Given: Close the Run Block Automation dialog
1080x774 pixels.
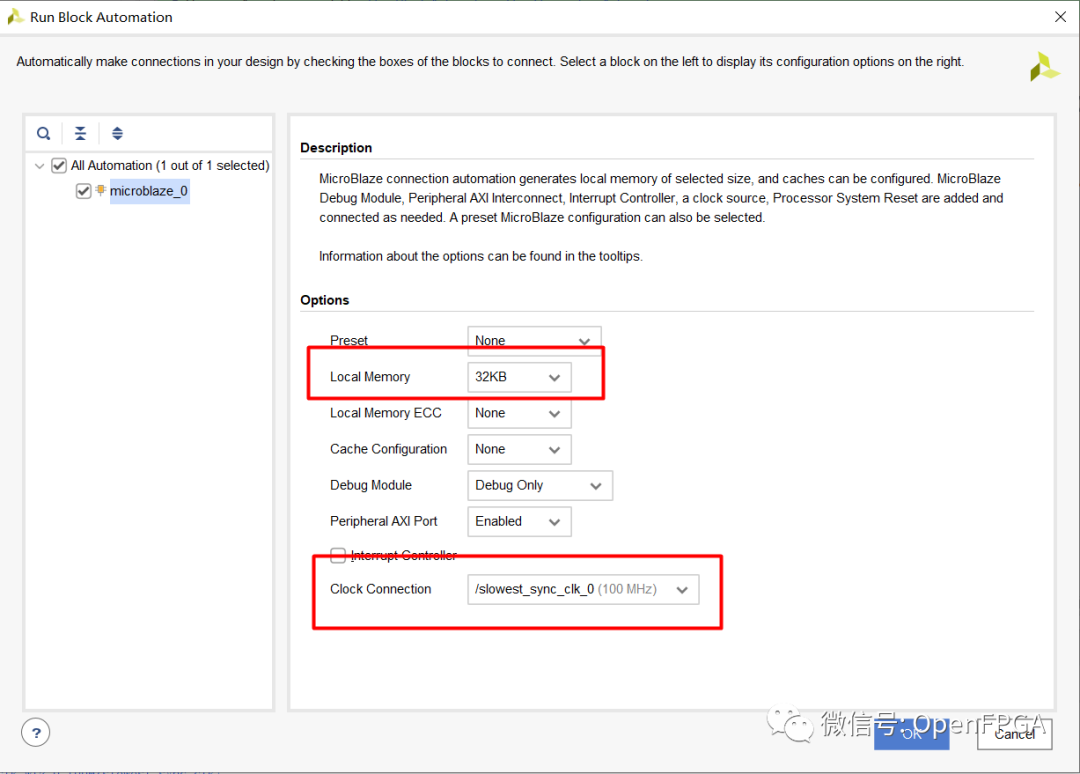Looking at the screenshot, I should tap(1060, 17).
